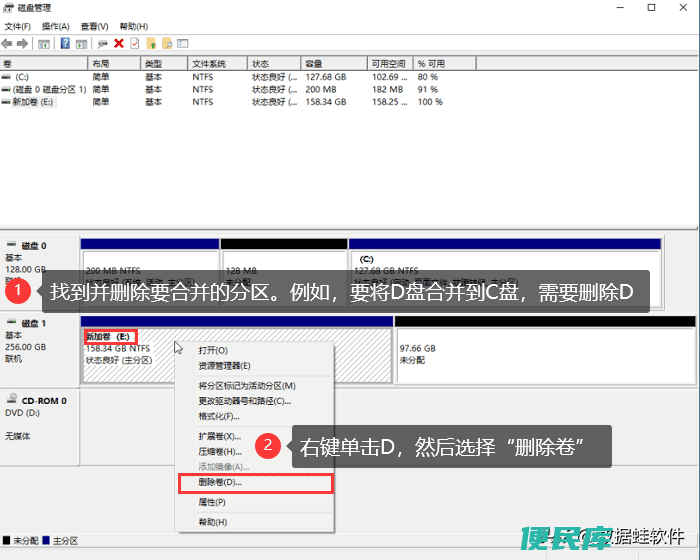Viewport: 700px width, 560px height.
Task: Click the folder with magnifier icon
Action: pyautogui.click(x=167, y=43)
